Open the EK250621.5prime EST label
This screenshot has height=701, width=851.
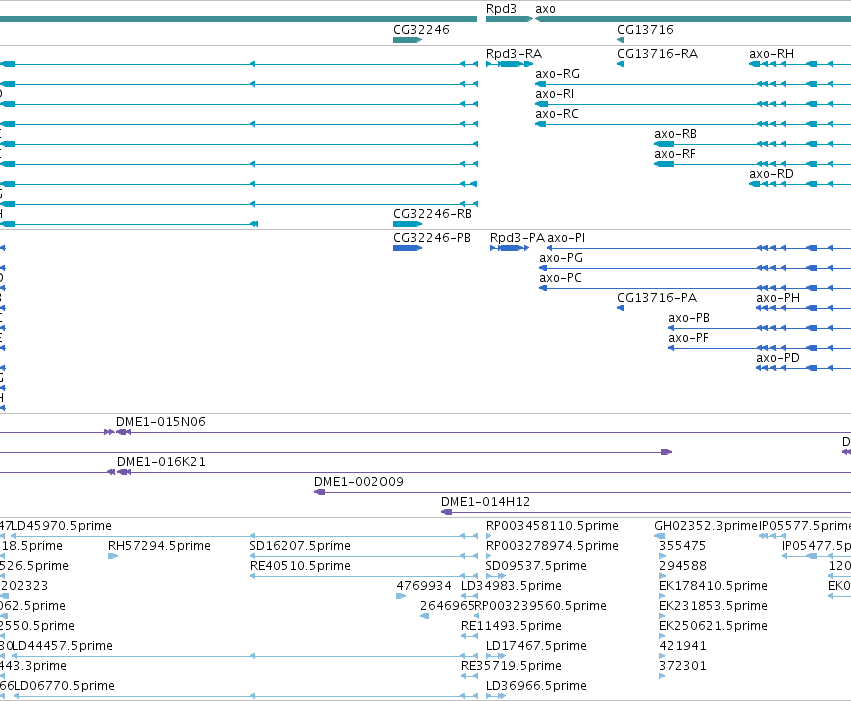(713, 626)
